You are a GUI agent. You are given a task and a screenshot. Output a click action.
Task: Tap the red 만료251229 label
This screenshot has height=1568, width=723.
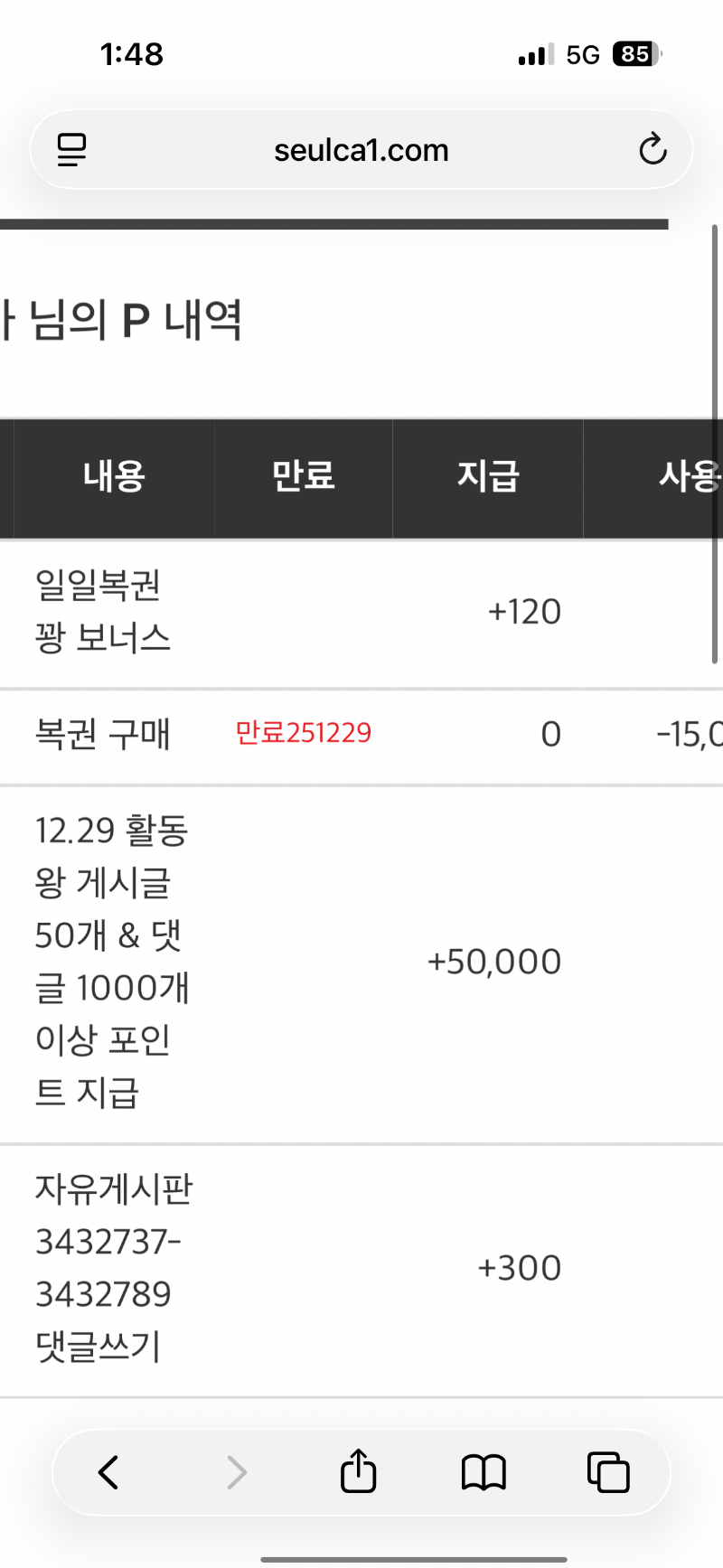tap(304, 733)
